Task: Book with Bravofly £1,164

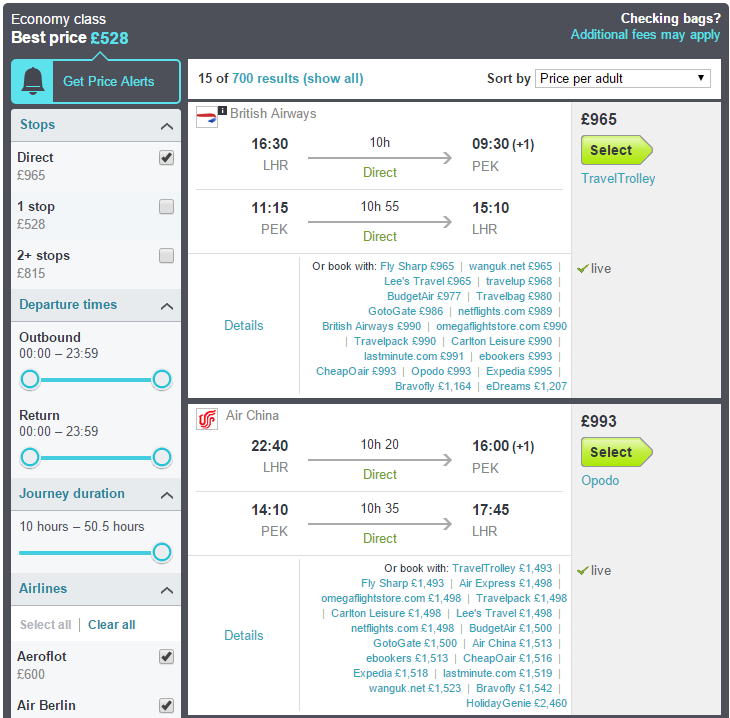Action: tap(433, 386)
